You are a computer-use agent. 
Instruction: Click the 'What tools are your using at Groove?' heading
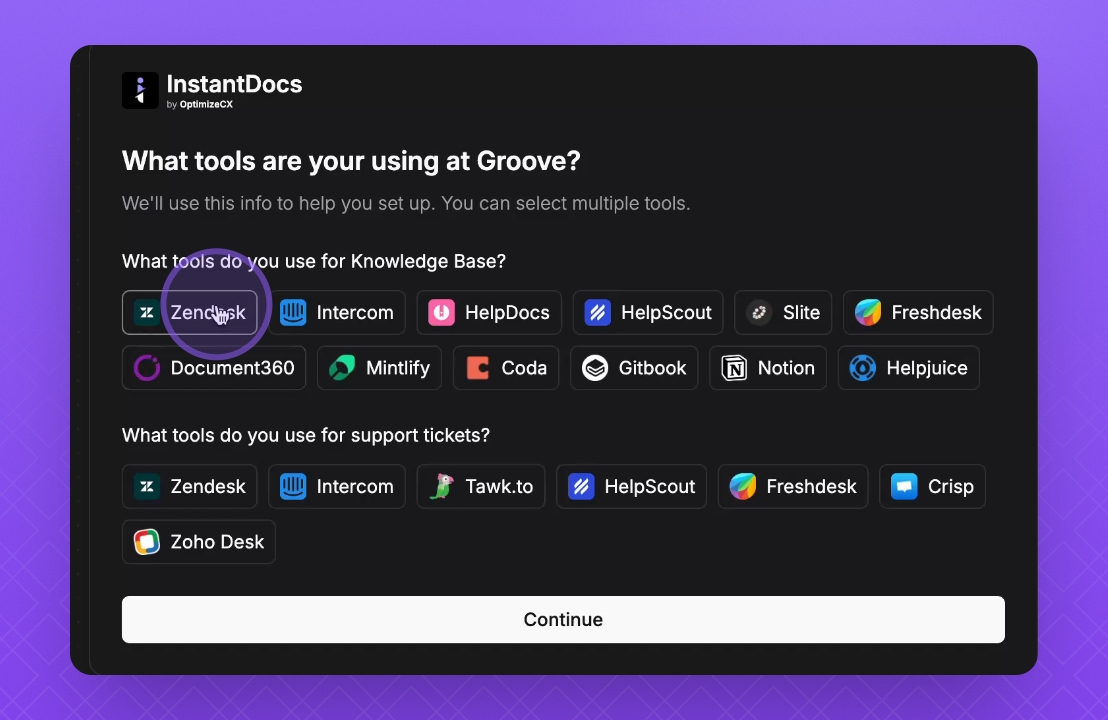[x=351, y=161]
